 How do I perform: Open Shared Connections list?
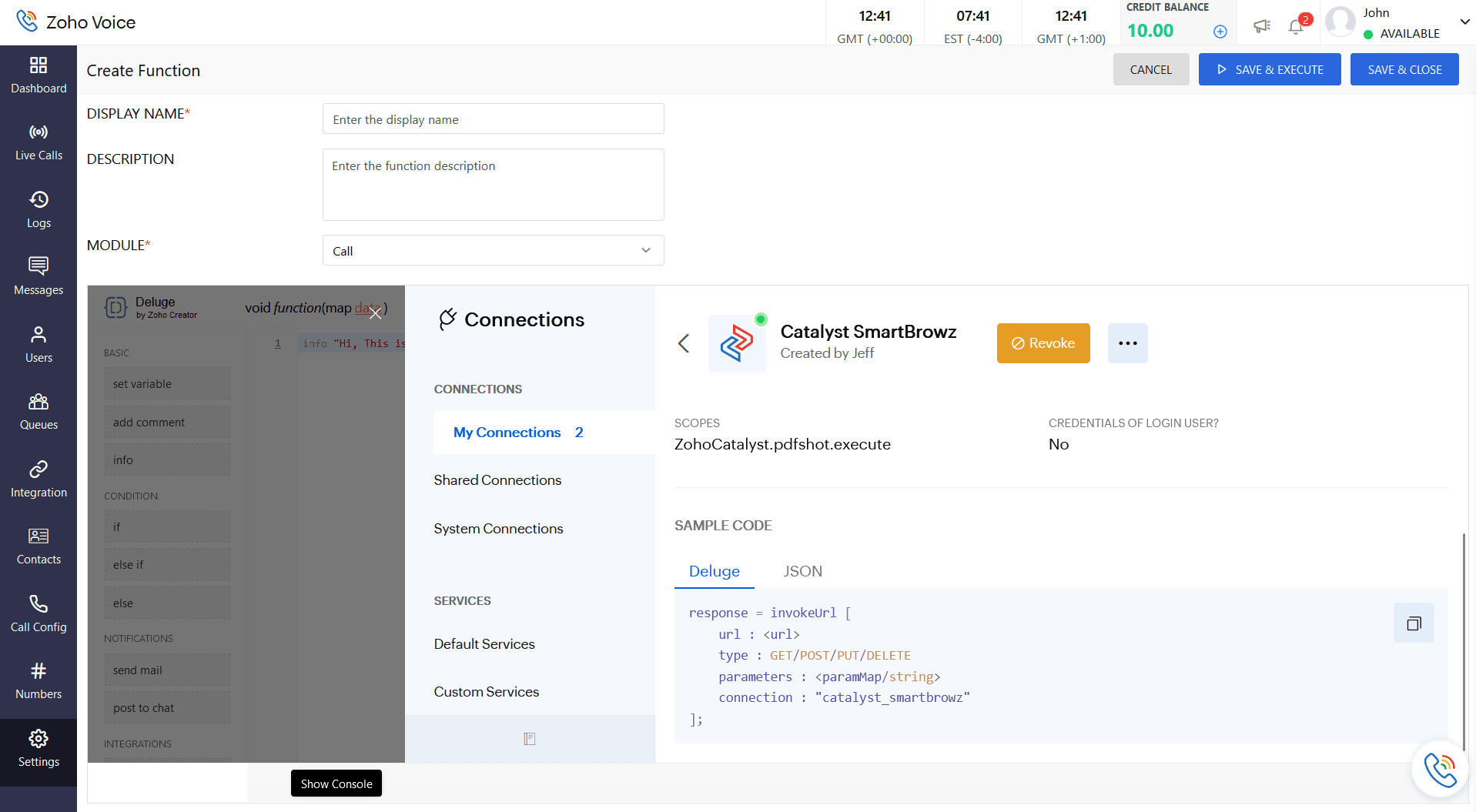coord(497,480)
